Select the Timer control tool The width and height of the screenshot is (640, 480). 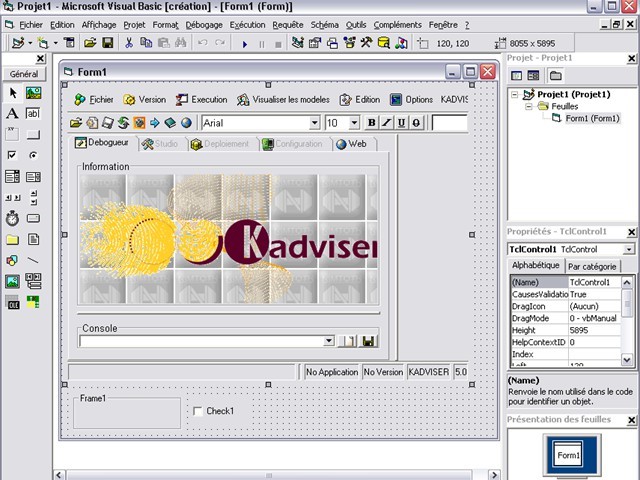[x=13, y=218]
